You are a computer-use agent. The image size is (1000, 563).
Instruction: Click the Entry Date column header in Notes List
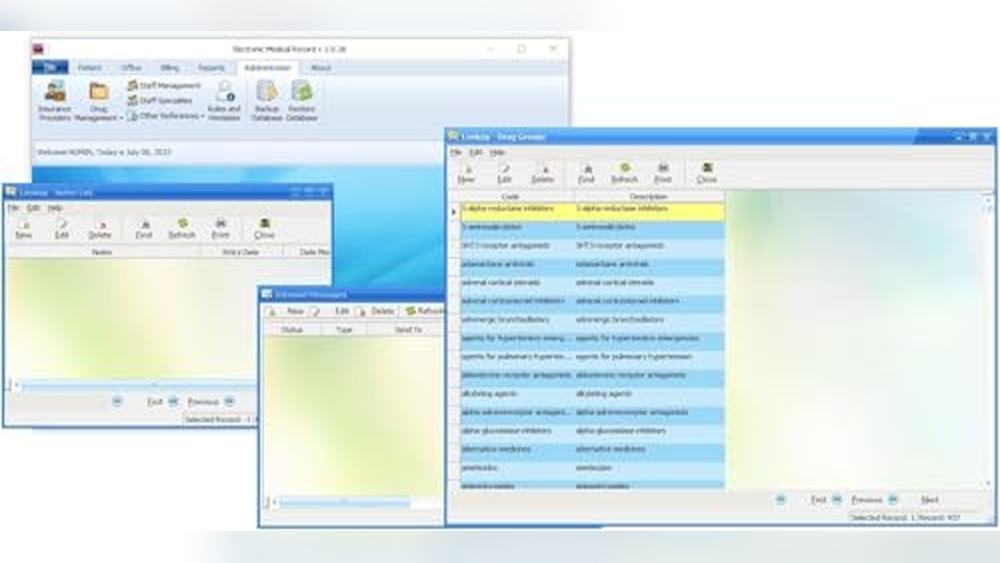coord(241,252)
